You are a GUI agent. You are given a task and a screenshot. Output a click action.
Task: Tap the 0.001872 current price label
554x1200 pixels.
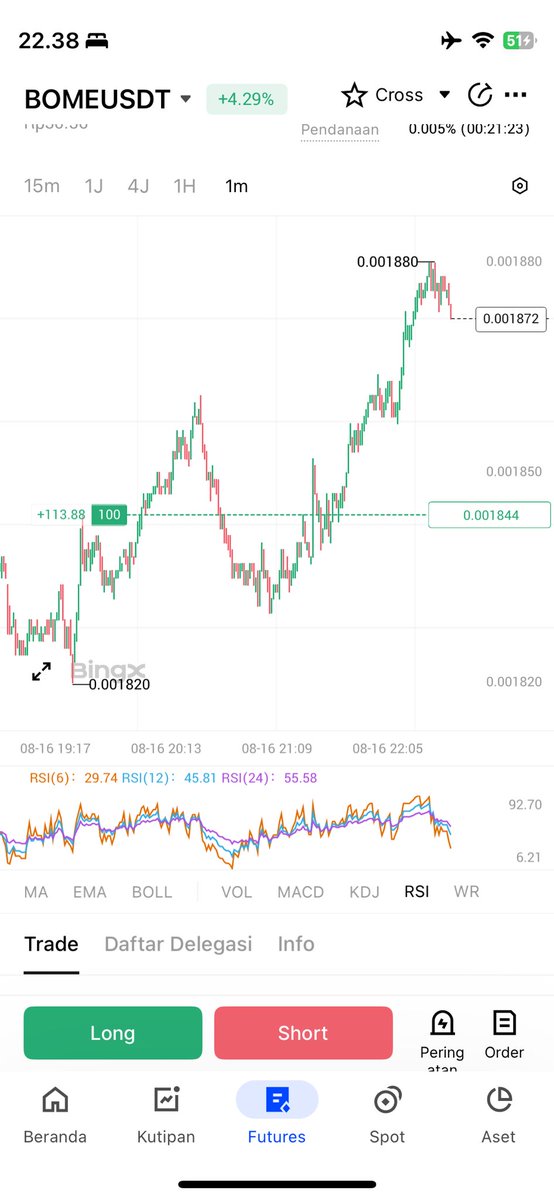511,319
